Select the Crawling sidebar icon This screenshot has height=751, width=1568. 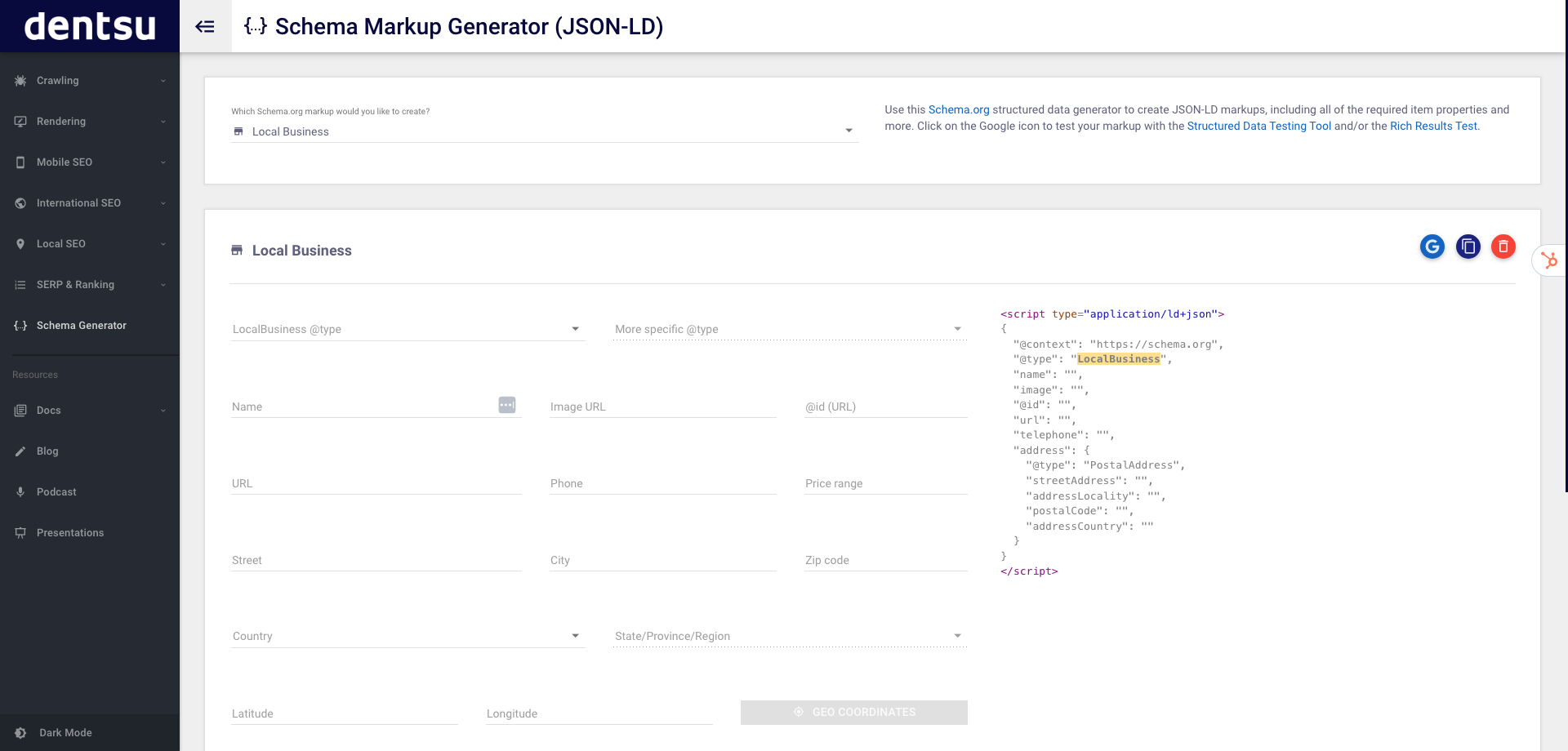click(19, 80)
